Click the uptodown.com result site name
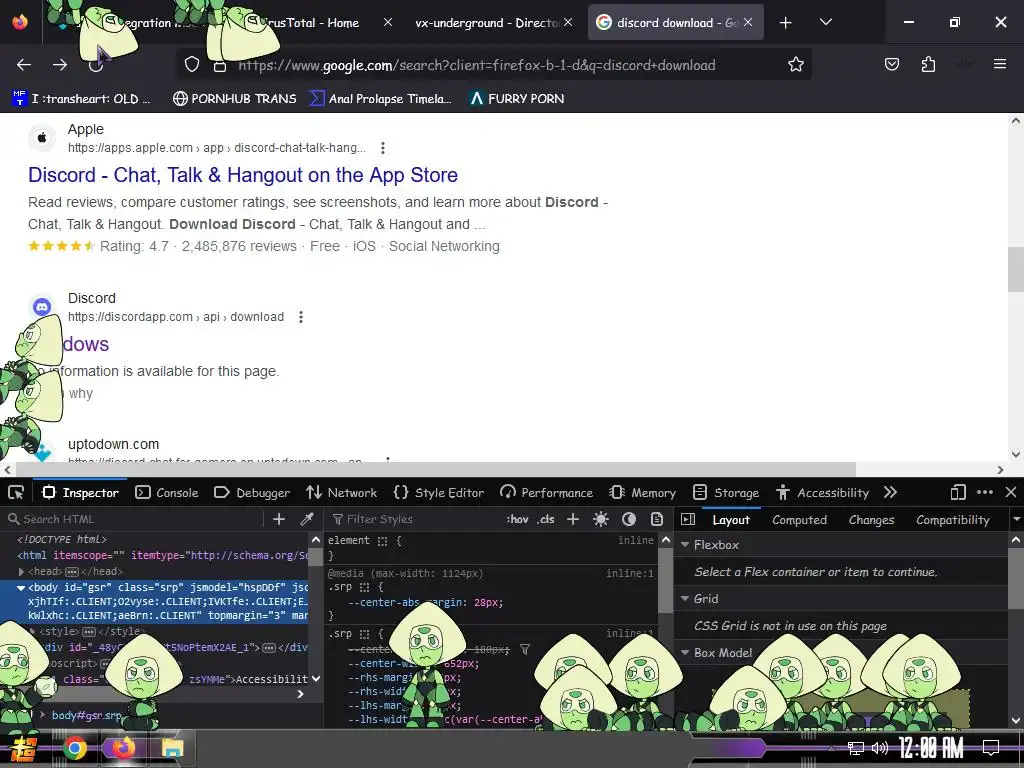Image resolution: width=1024 pixels, height=768 pixels. pos(114,444)
